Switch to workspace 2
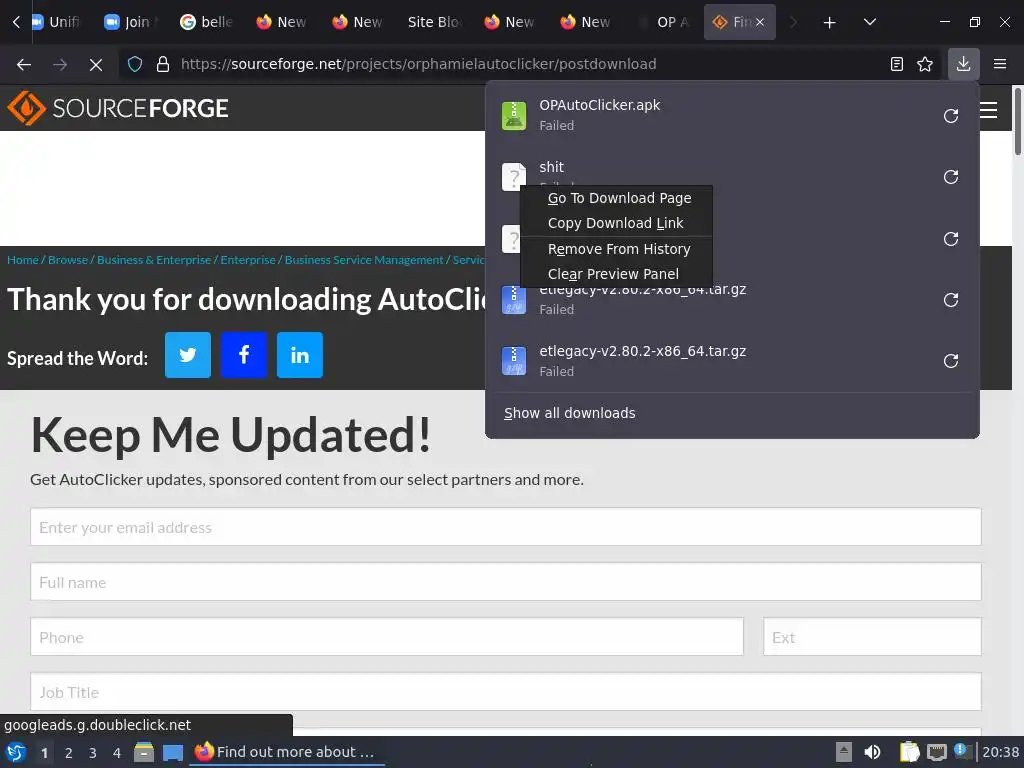 click(69, 753)
